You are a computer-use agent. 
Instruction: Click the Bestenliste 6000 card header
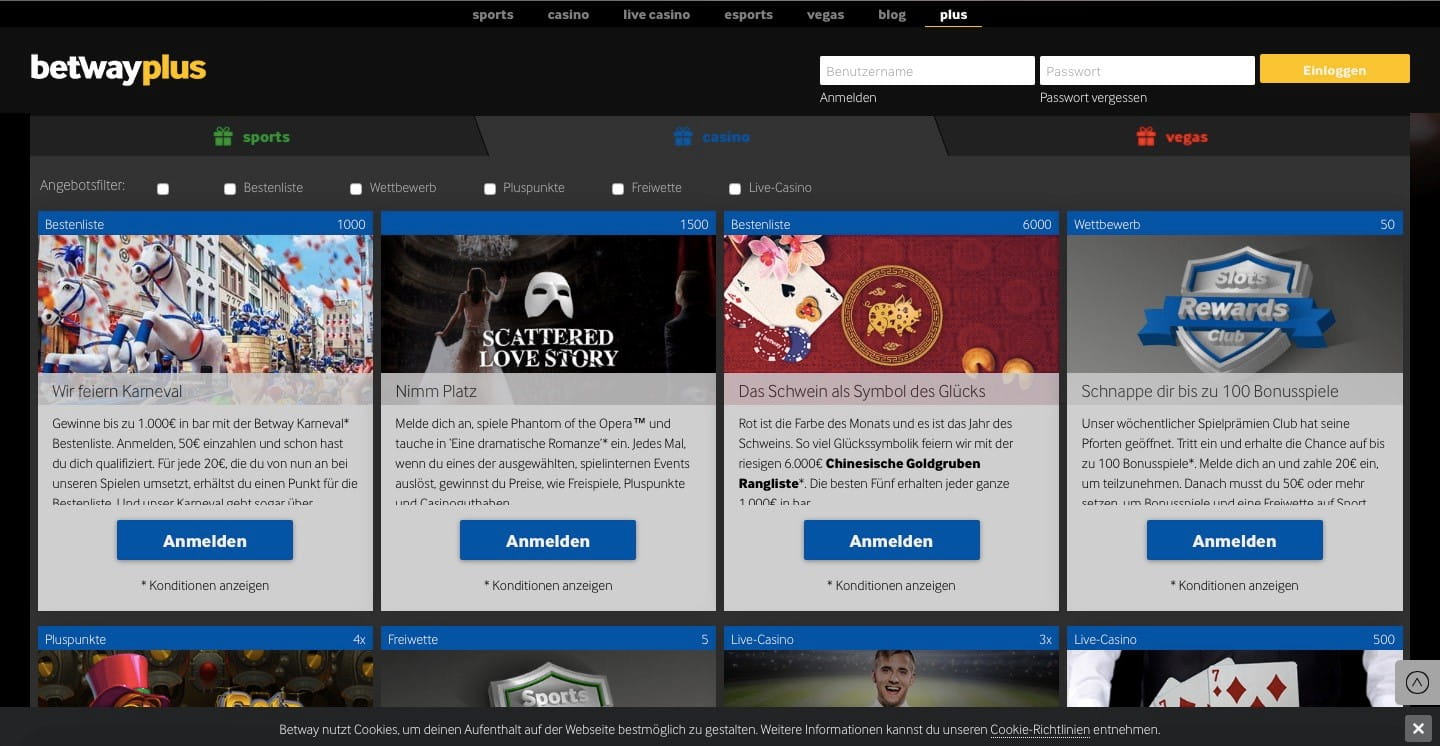[891, 224]
